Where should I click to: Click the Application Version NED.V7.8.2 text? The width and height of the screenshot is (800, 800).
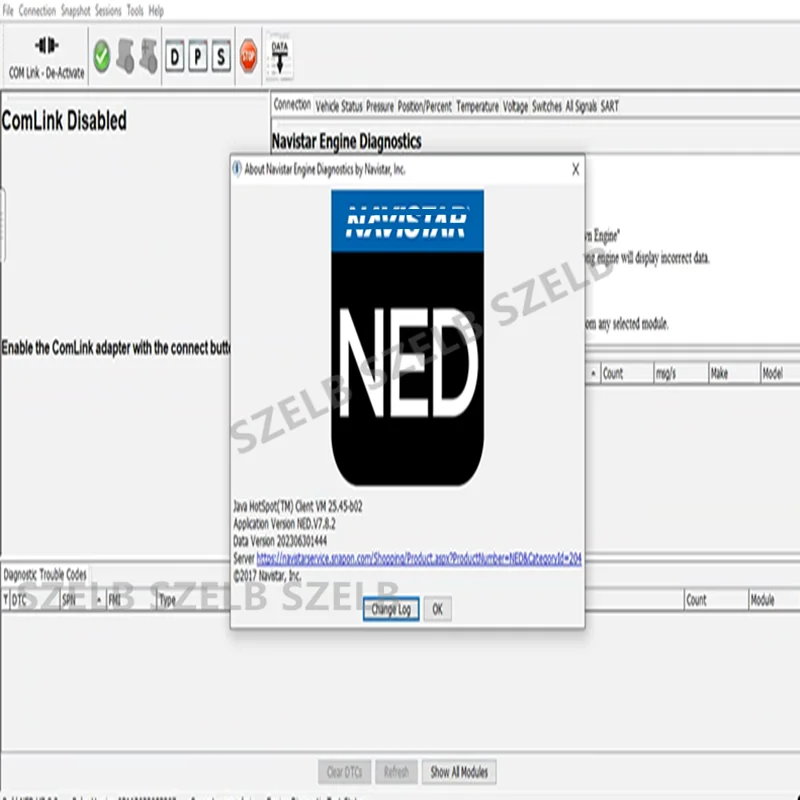point(284,524)
